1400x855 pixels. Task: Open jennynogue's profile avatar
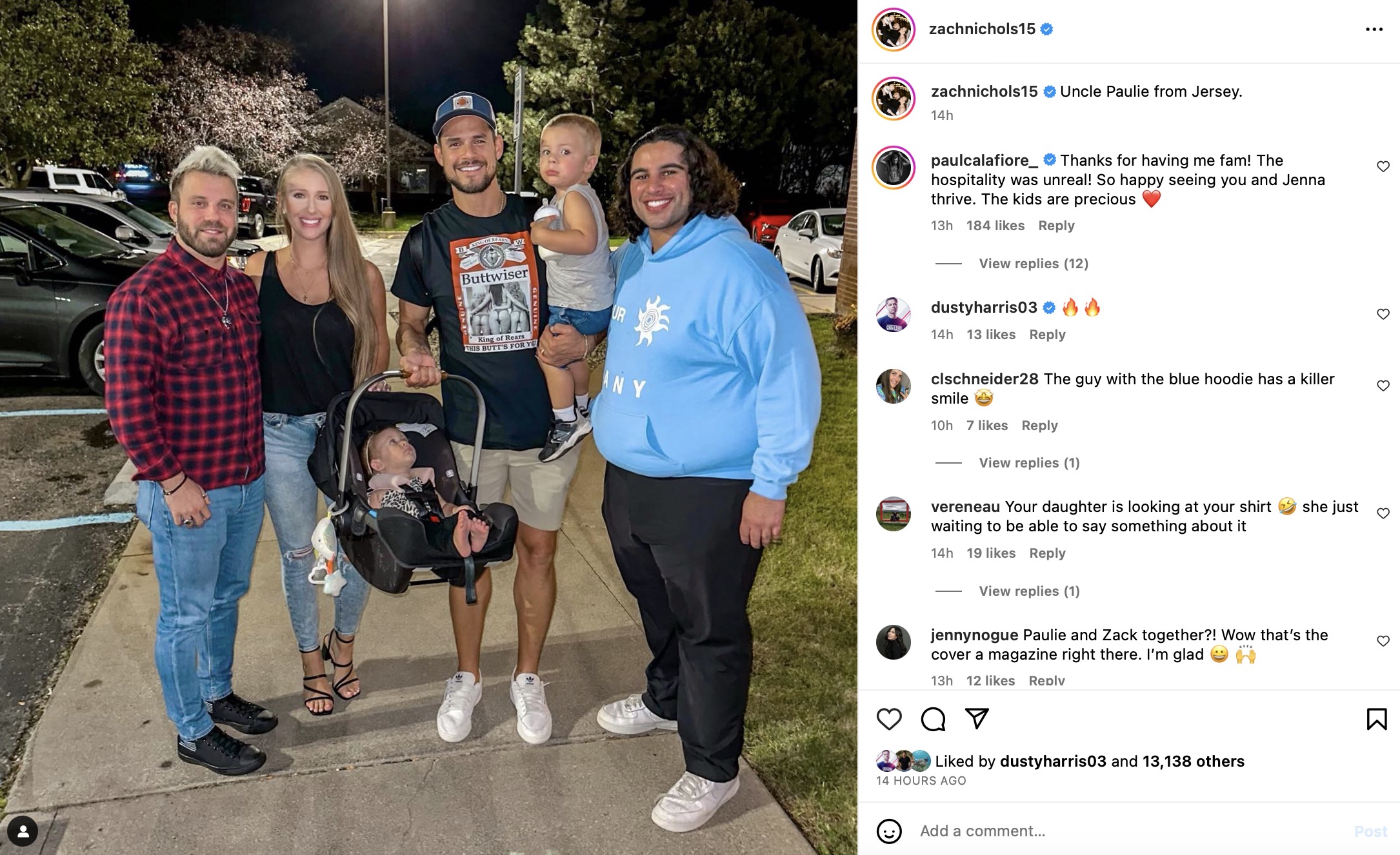(x=894, y=642)
